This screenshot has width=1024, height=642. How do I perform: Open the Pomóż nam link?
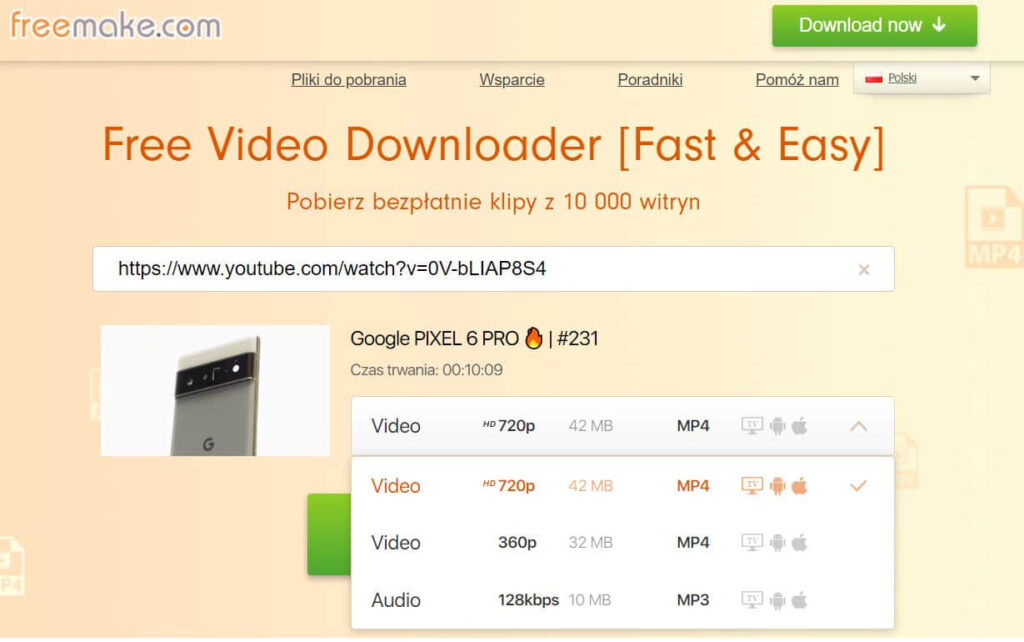[x=797, y=80]
